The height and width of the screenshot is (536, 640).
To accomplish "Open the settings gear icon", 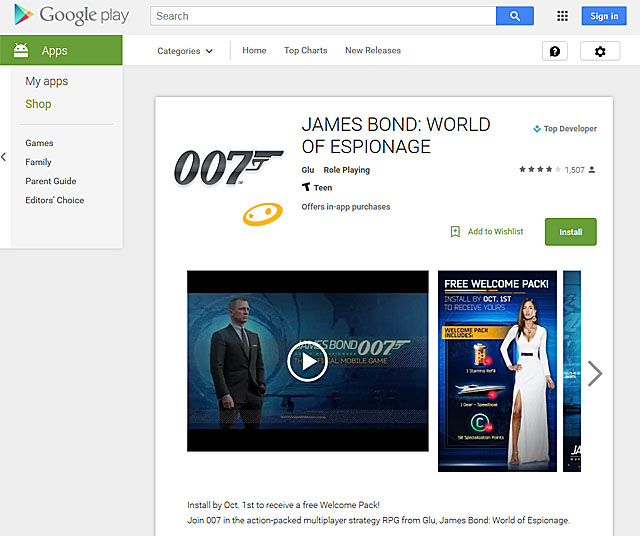I will coord(600,51).
